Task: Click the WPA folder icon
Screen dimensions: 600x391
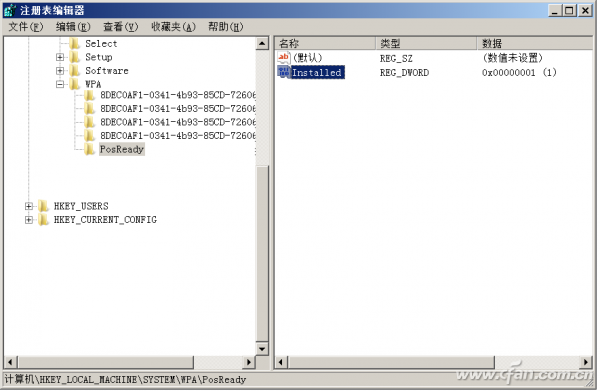Action: coord(75,84)
